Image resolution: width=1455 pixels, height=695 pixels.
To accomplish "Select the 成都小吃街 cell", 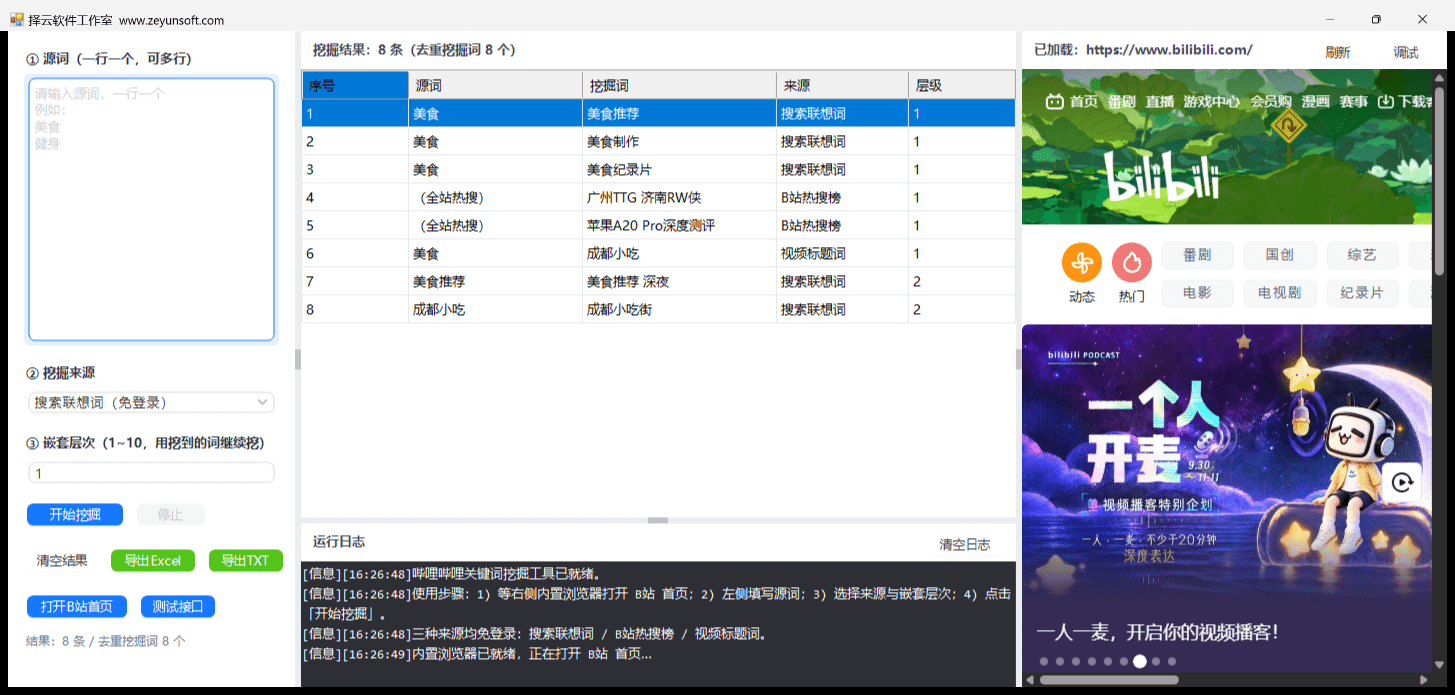I will pos(679,309).
